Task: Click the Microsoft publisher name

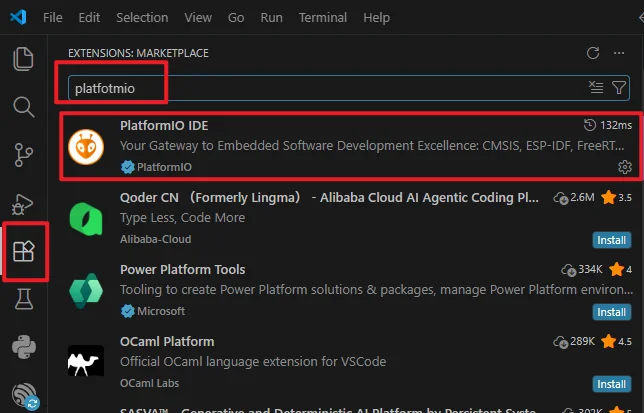Action: tap(161, 311)
